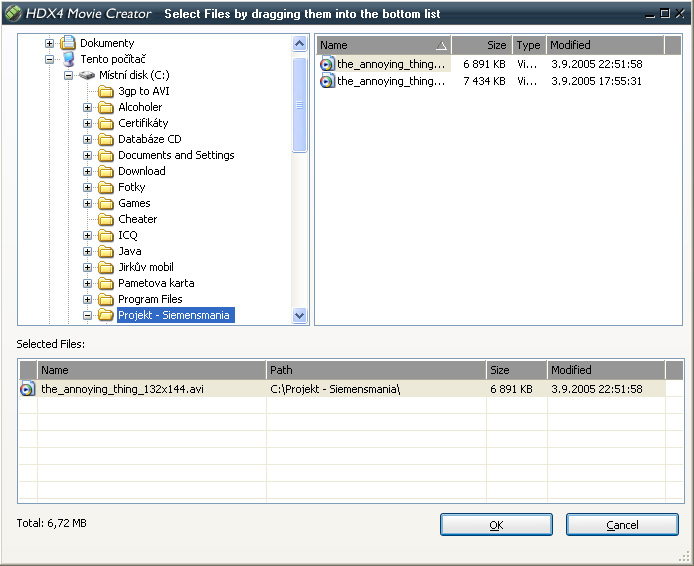Screen dimensions: 694x566
Task: Click the window resize grip corner
Action: [685, 557]
